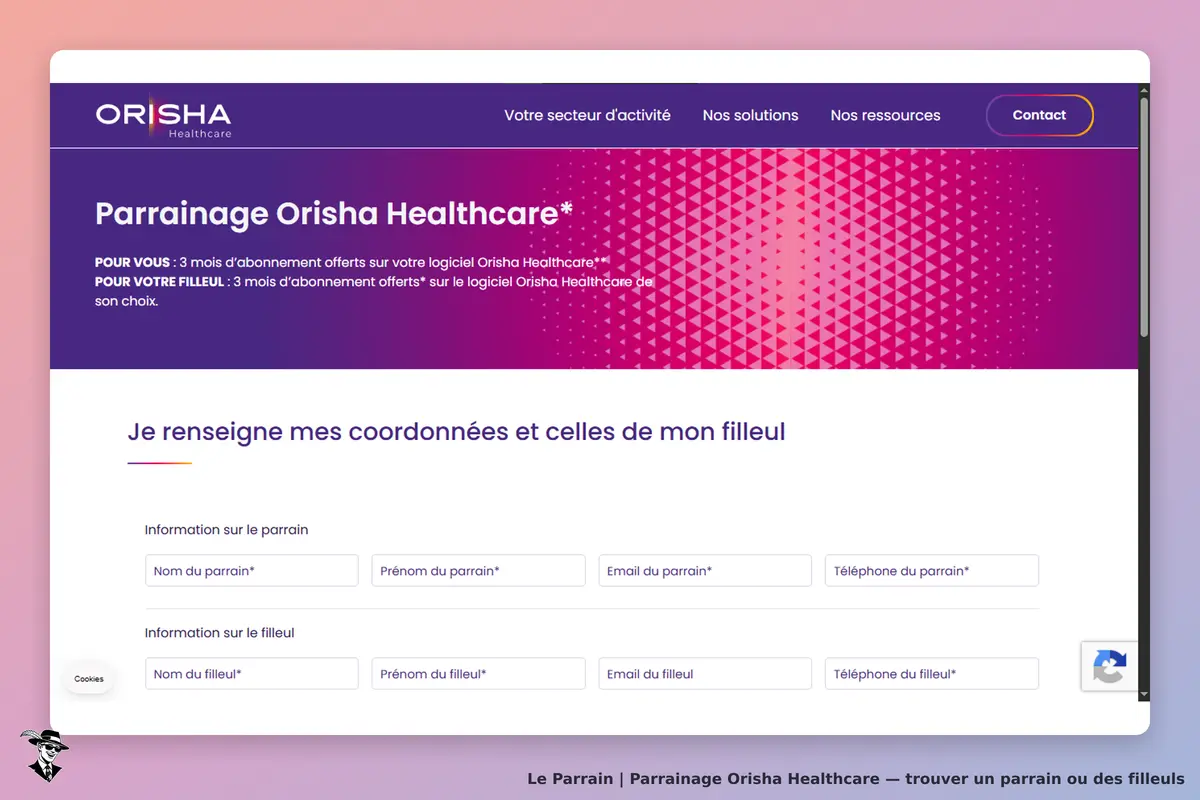Focus the Email du filleul field
1200x800 pixels.
(x=705, y=674)
